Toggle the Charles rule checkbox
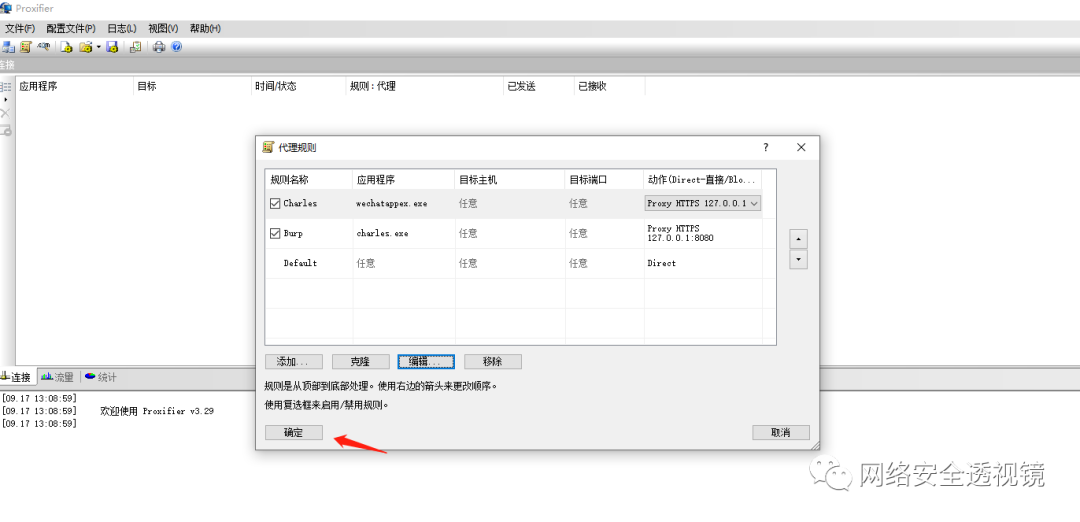The height and width of the screenshot is (522, 1080). [x=275, y=204]
